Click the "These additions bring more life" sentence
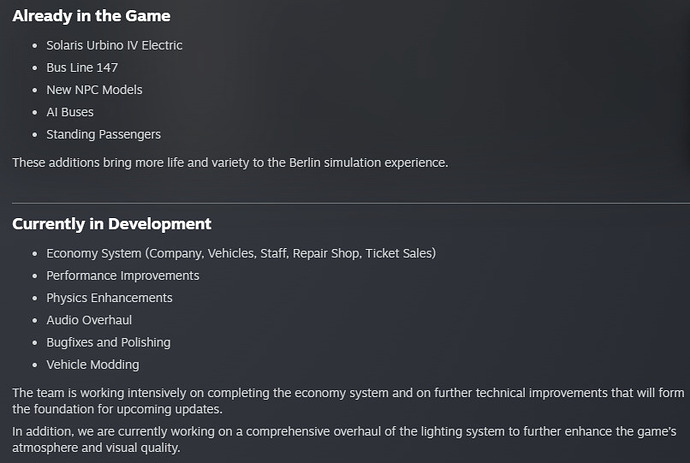This screenshot has height=463, width=690. (x=230, y=163)
